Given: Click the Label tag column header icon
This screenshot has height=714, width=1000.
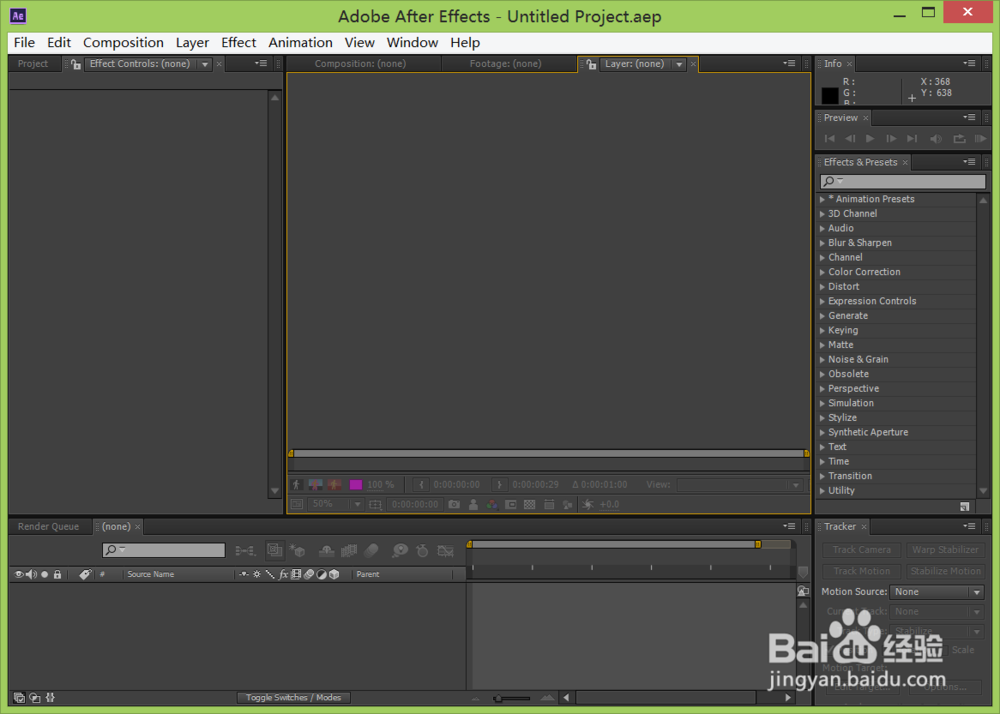Looking at the screenshot, I should 85,574.
